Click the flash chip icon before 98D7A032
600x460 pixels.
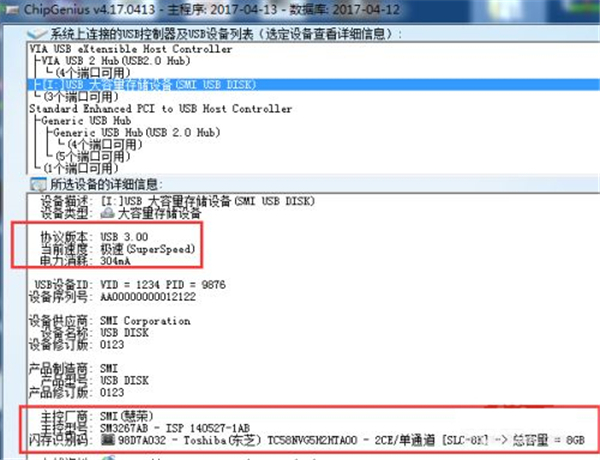107,440
